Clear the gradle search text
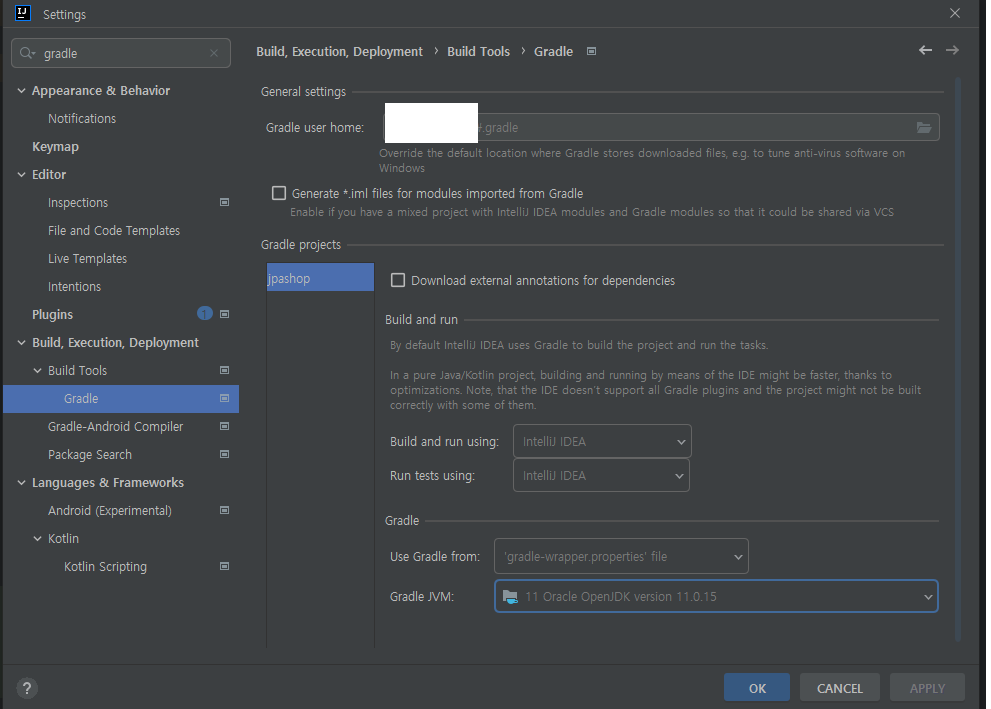991x709 pixels. (214, 53)
